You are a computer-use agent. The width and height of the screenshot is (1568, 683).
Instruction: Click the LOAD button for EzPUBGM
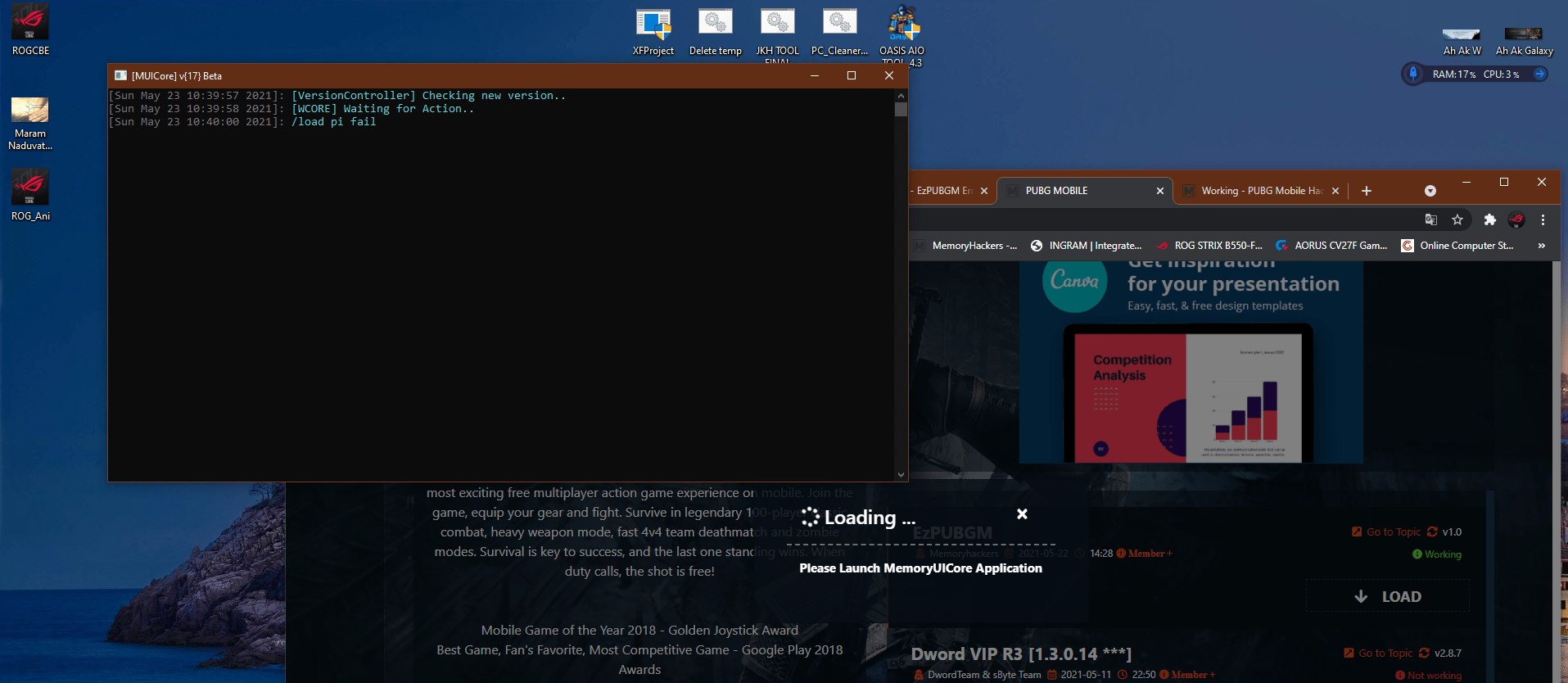point(1388,596)
